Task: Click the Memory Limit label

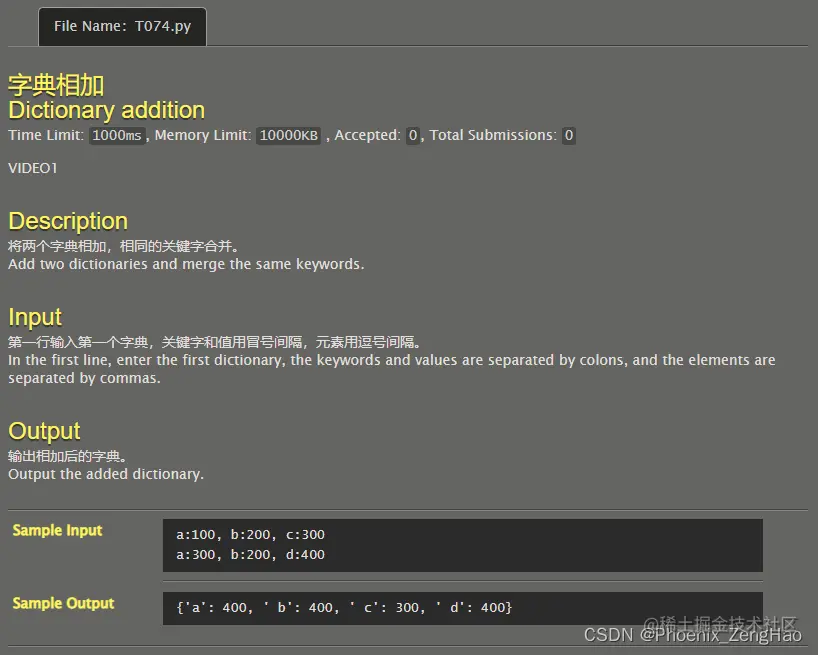Action: pos(203,136)
